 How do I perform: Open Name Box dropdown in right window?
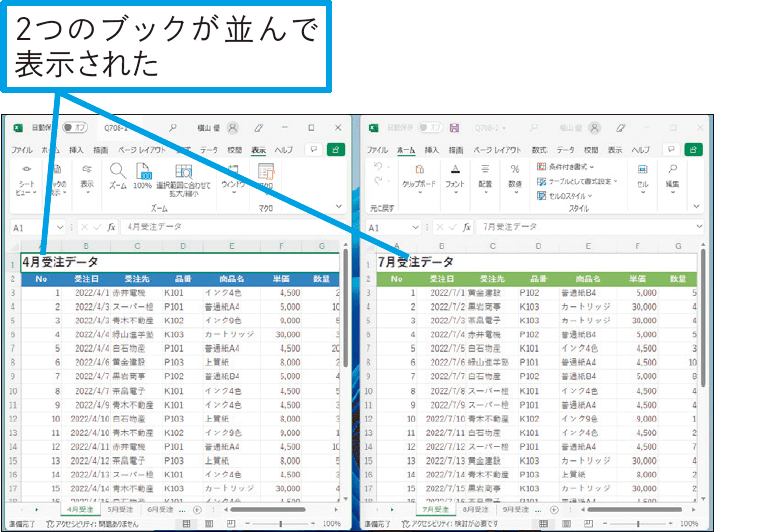click(x=415, y=227)
